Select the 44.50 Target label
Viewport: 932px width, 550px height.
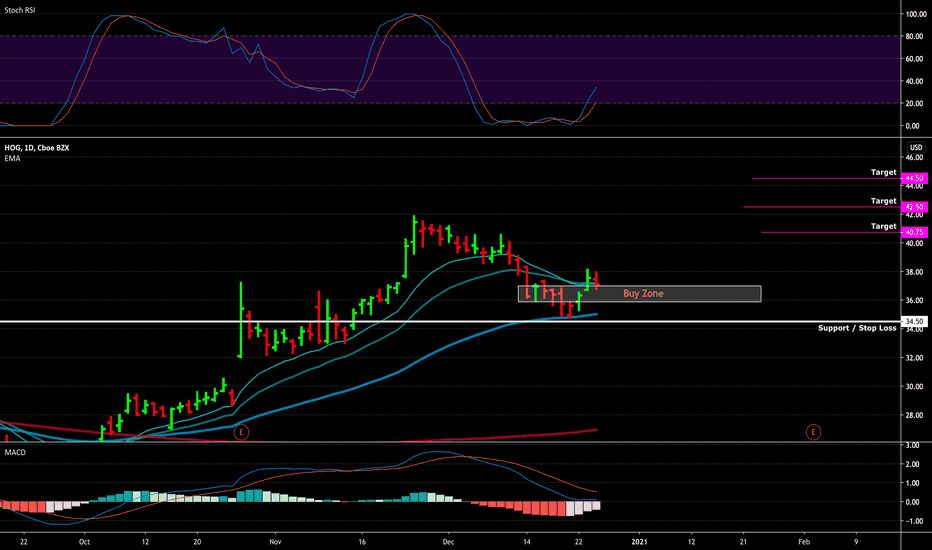(883, 172)
